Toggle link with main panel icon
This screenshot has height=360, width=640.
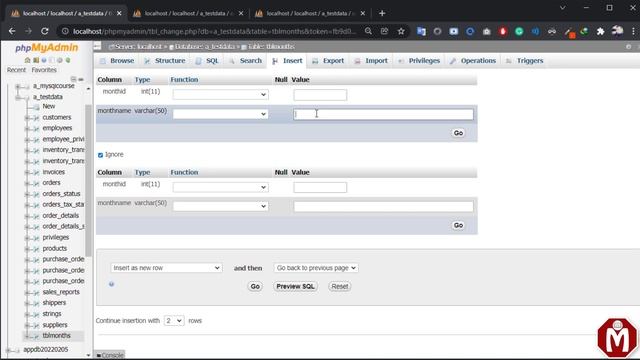pos(81,79)
